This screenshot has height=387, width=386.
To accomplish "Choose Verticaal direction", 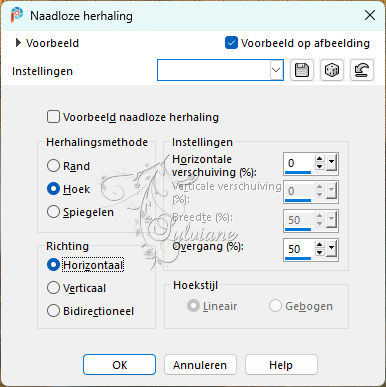I will pyautogui.click(x=53, y=288).
